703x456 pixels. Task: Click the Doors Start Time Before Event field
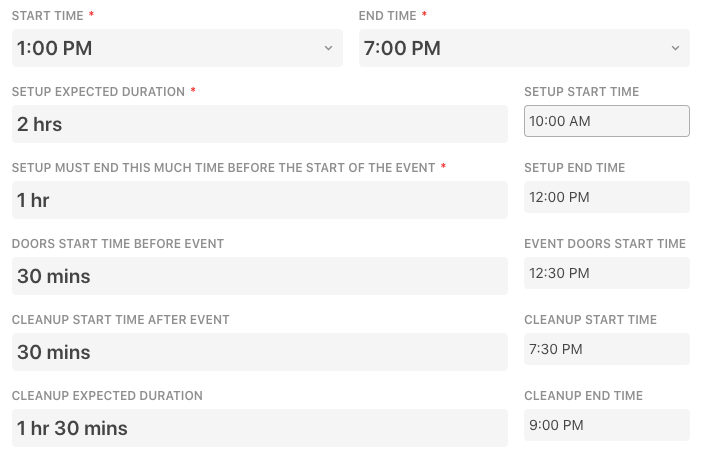tap(259, 276)
